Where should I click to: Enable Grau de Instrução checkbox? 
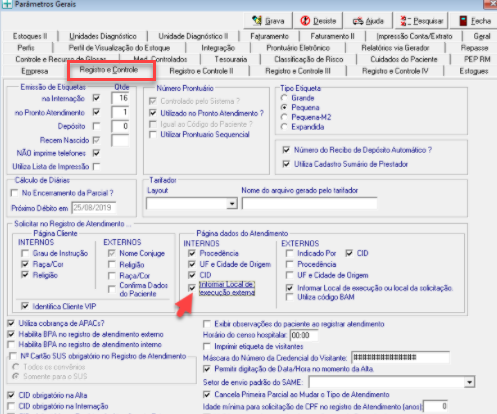[25, 253]
